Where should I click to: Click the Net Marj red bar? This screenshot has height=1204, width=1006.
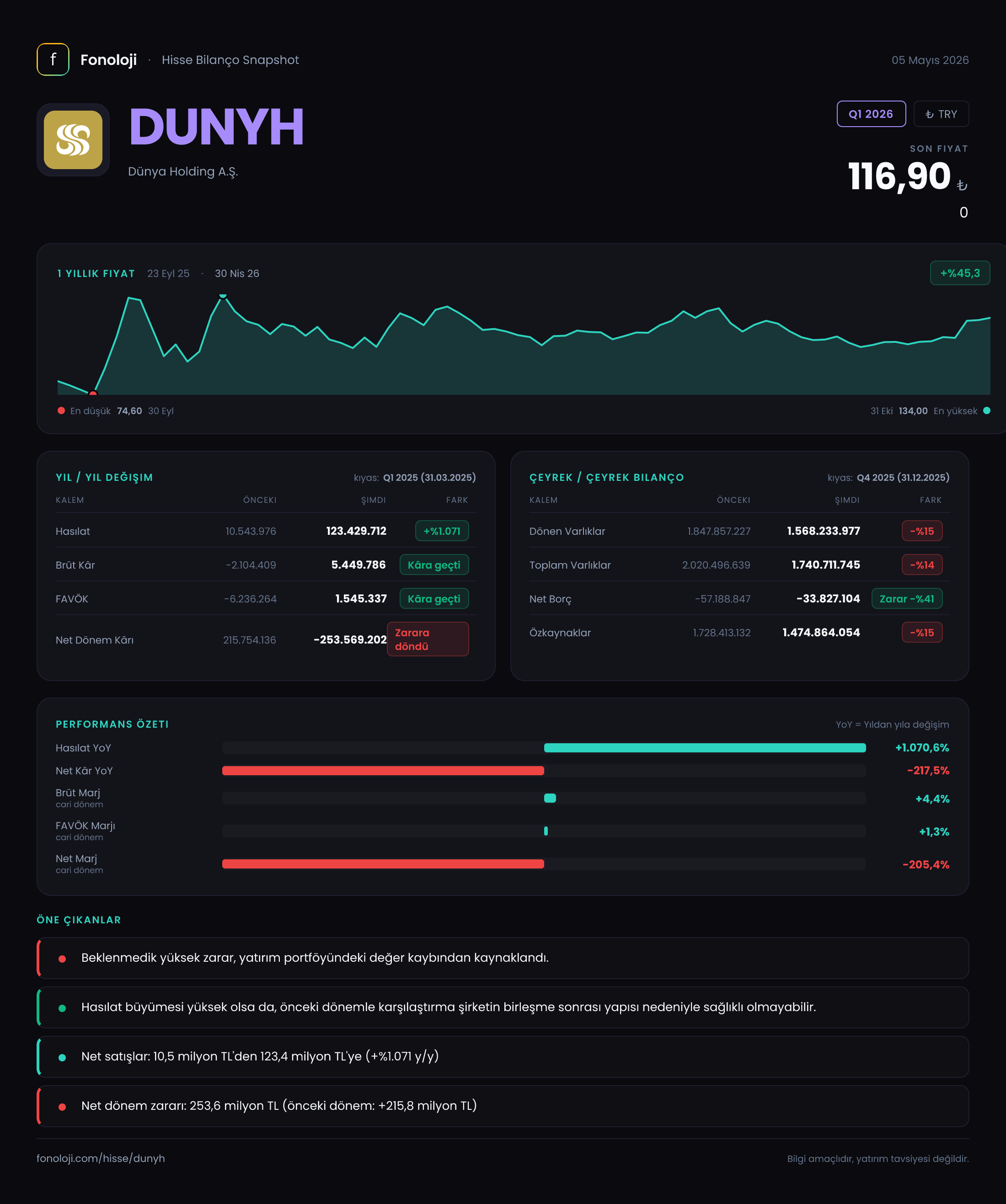[x=383, y=864]
